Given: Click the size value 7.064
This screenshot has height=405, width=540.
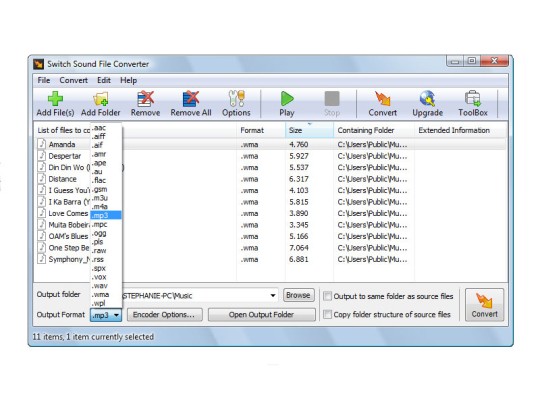Looking at the screenshot, I should [x=299, y=248].
